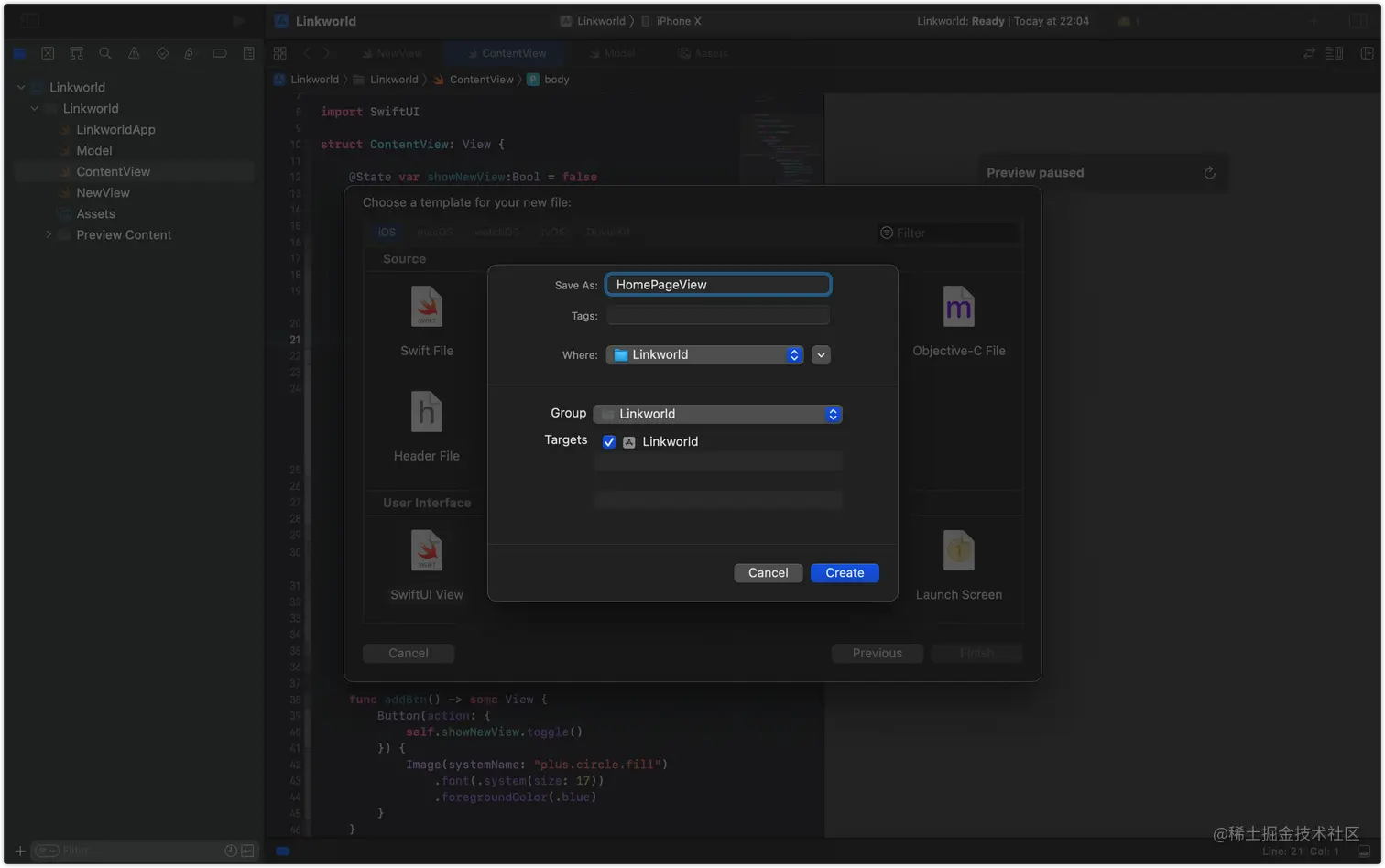The height and width of the screenshot is (868, 1385).
Task: Select the Header File template icon
Action: 427,412
